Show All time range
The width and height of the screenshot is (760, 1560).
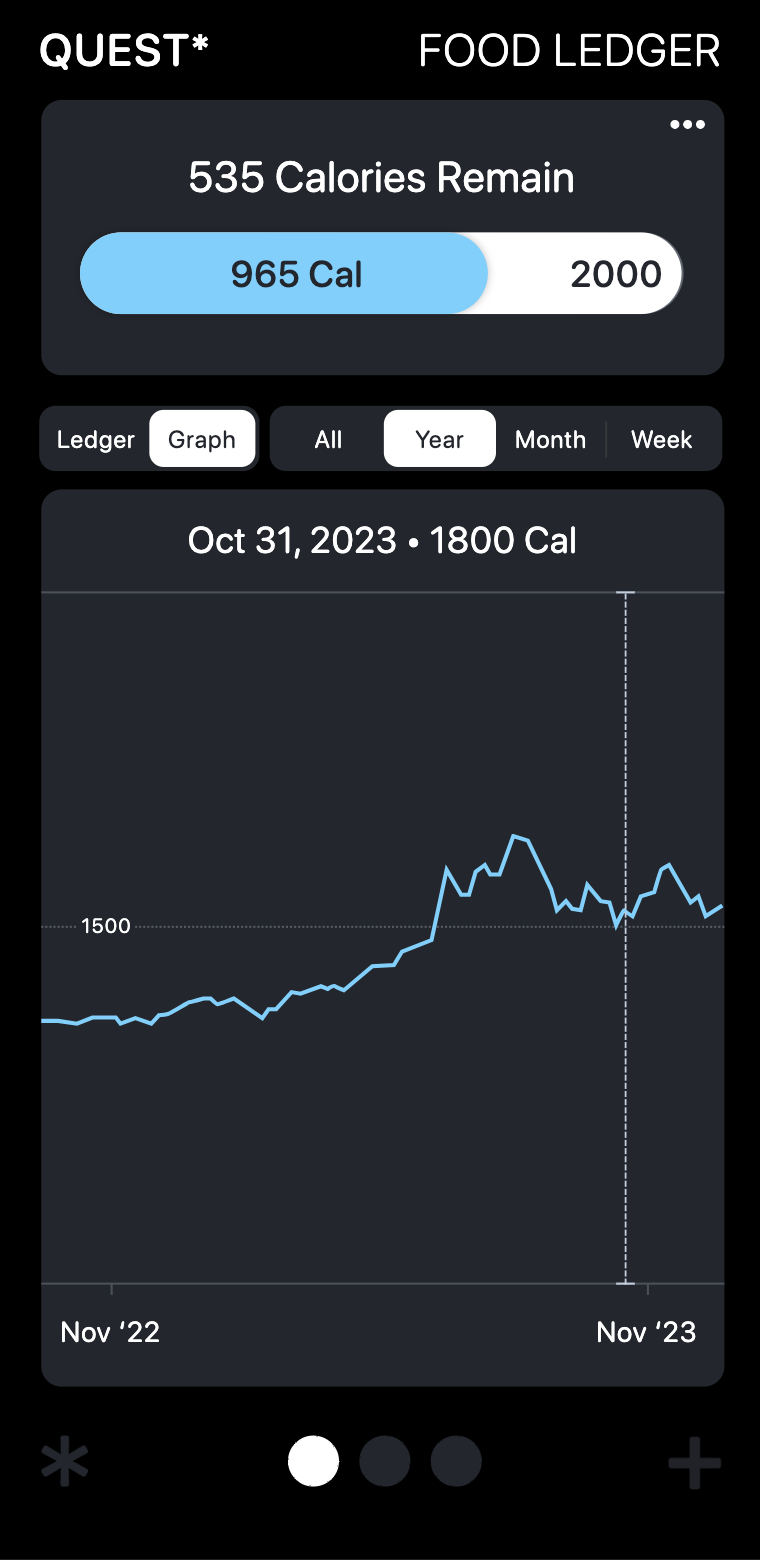328,439
